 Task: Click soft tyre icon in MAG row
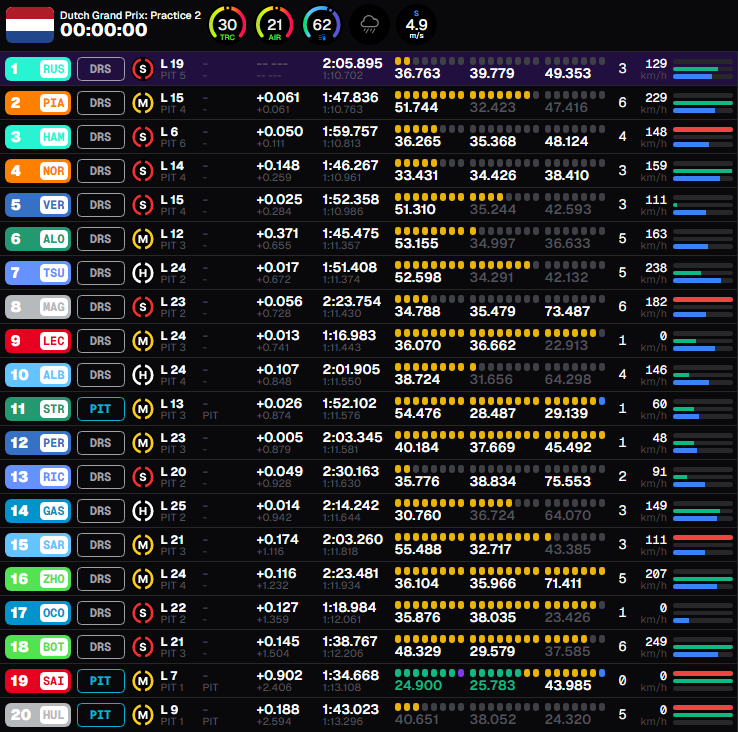click(143, 307)
